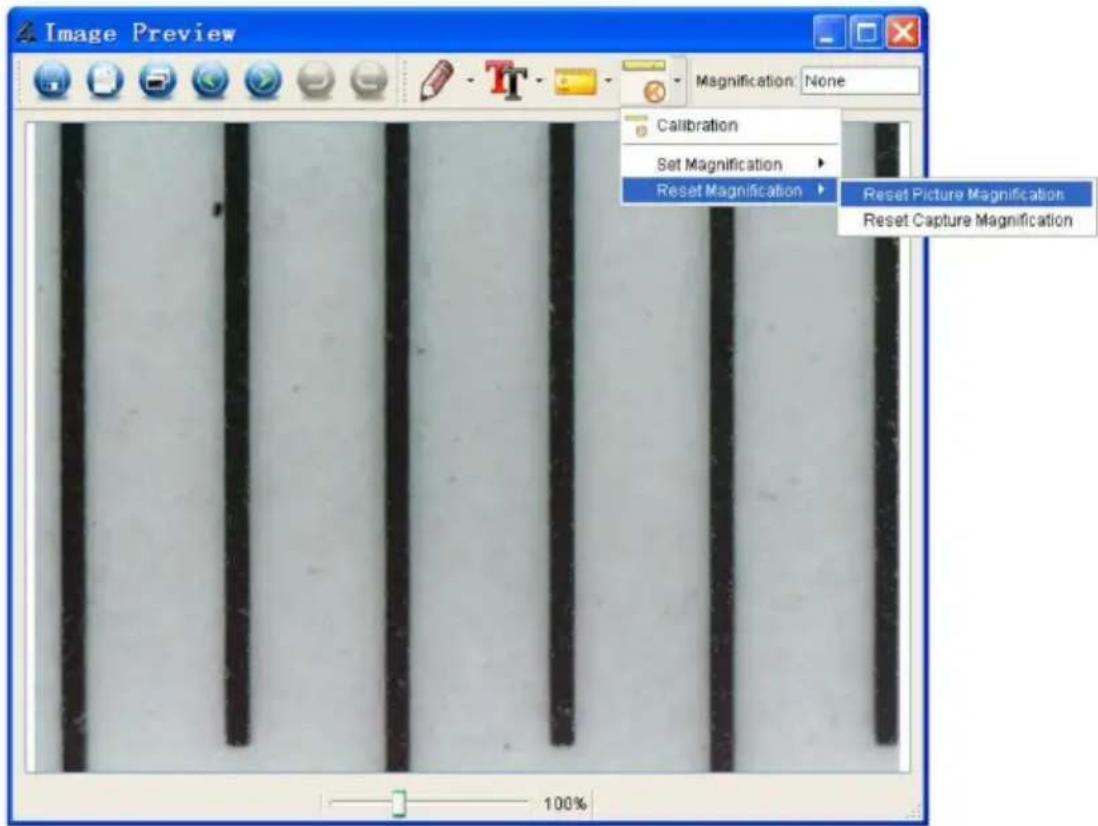Click the grayed Redo icon
The image size is (1098, 826).
point(369,80)
